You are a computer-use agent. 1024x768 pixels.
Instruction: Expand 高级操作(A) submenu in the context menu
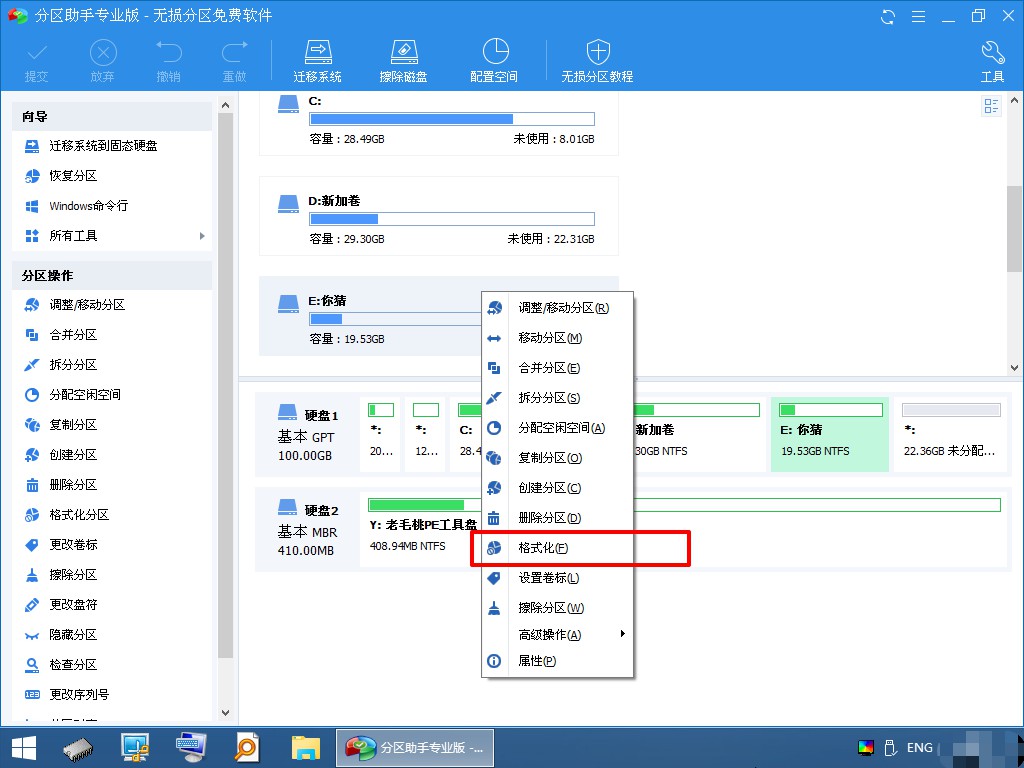pos(557,635)
